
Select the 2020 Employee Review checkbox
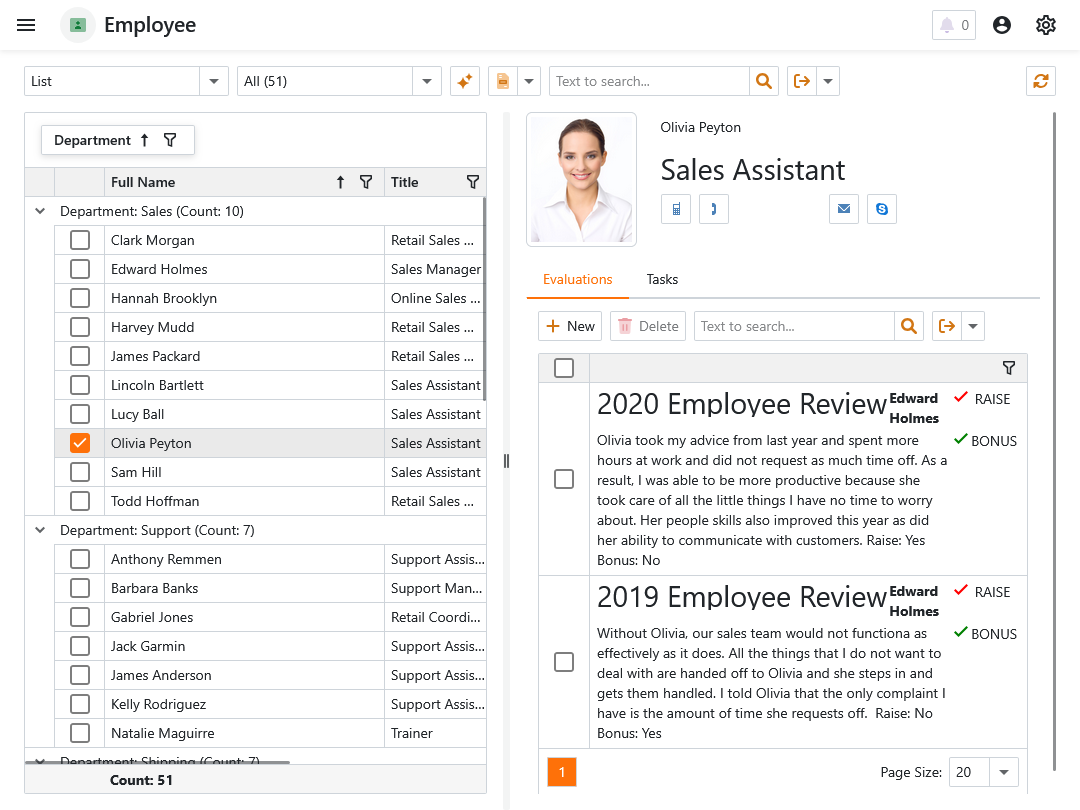click(564, 479)
